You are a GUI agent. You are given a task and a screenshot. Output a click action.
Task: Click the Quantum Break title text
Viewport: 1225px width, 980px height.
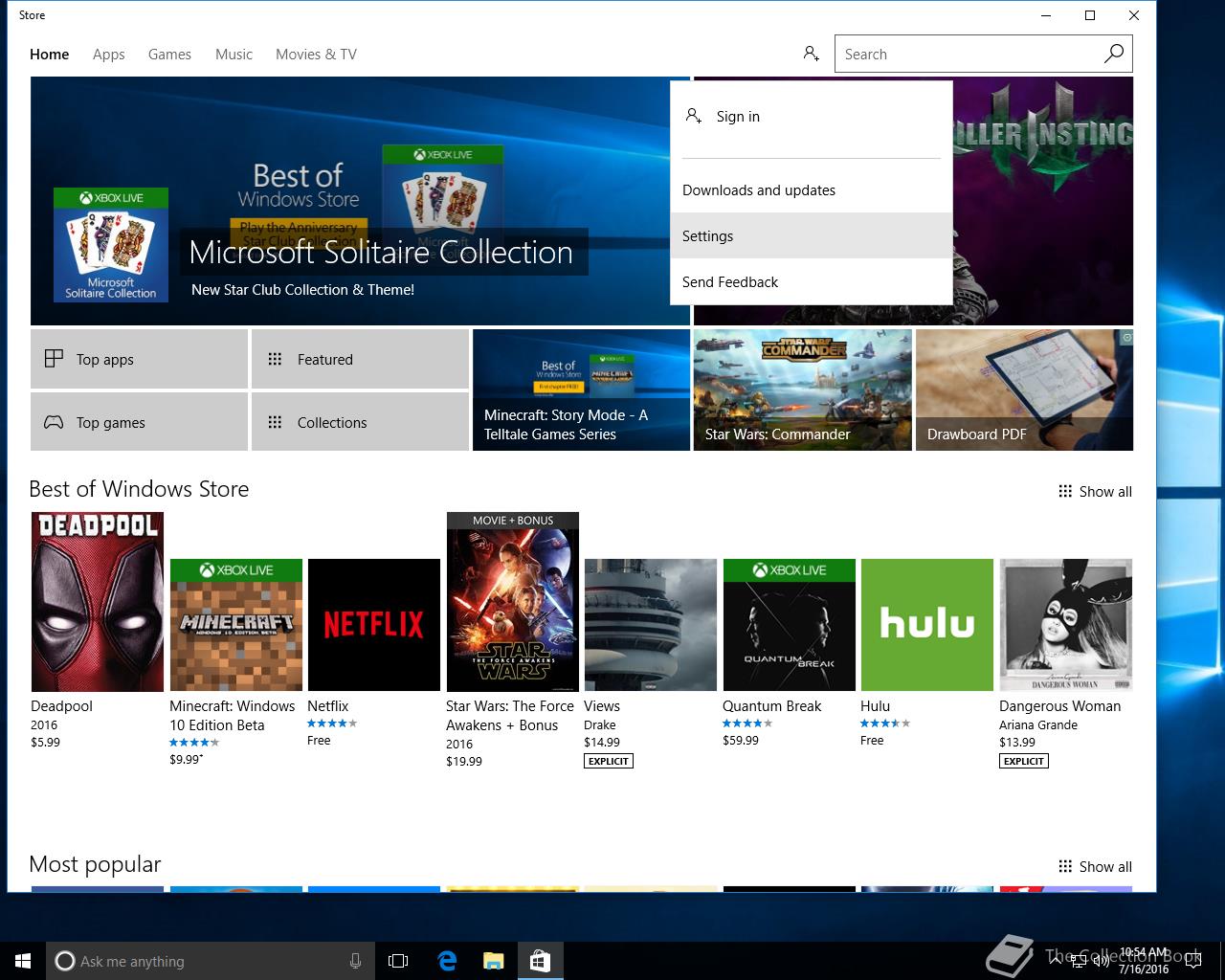point(771,705)
